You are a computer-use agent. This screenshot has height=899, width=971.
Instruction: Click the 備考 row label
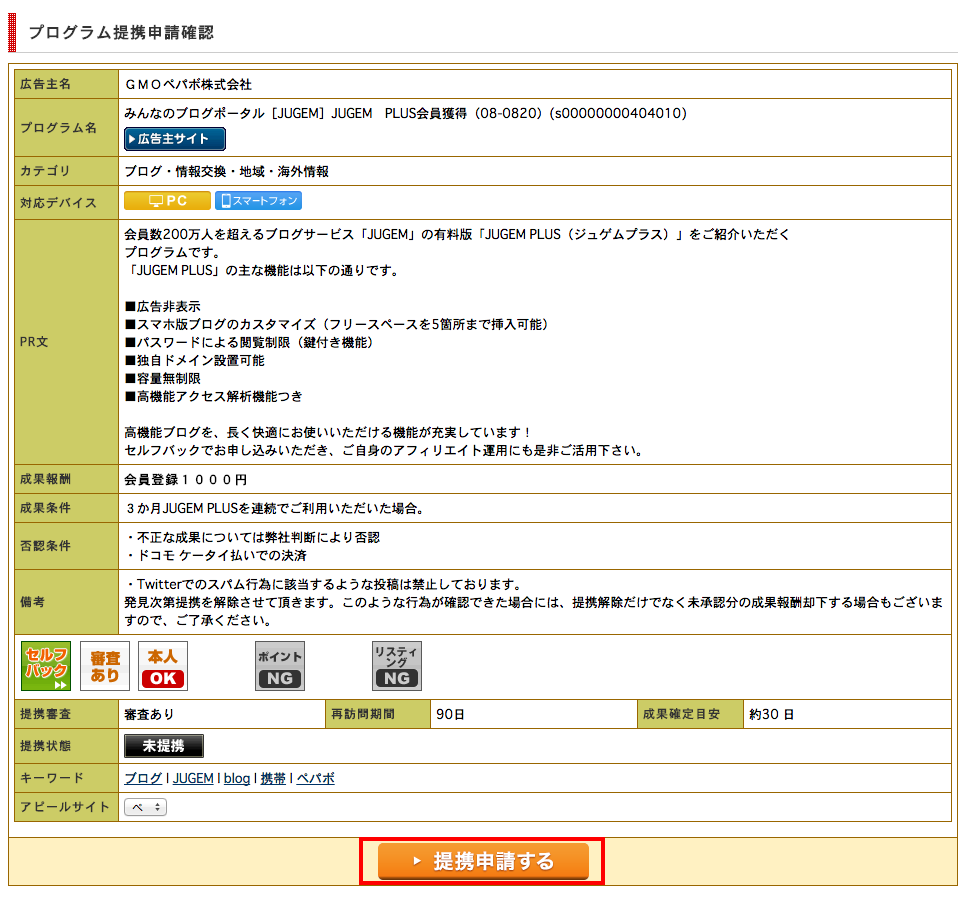pyautogui.click(x=32, y=602)
